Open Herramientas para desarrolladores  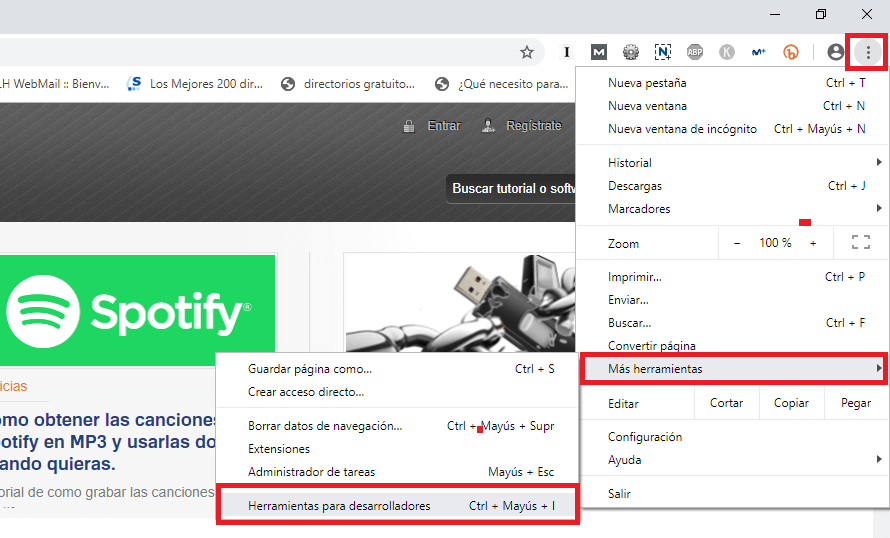[x=398, y=506]
